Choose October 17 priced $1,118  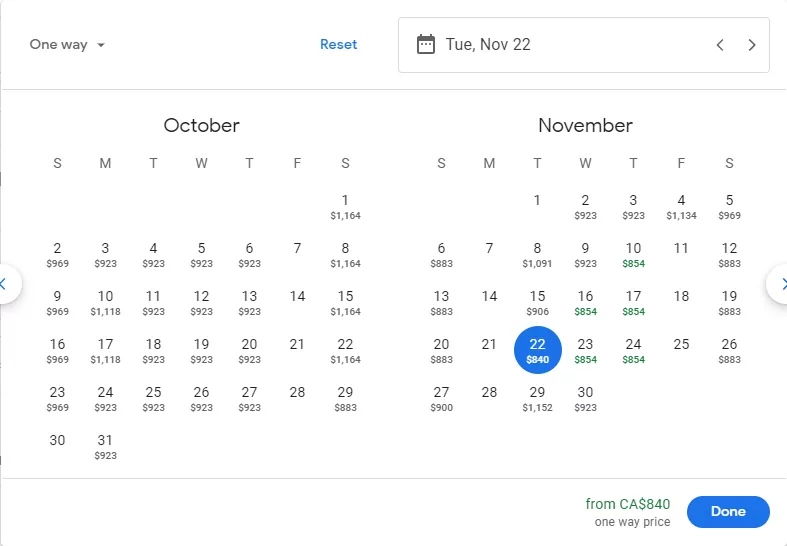click(x=105, y=350)
